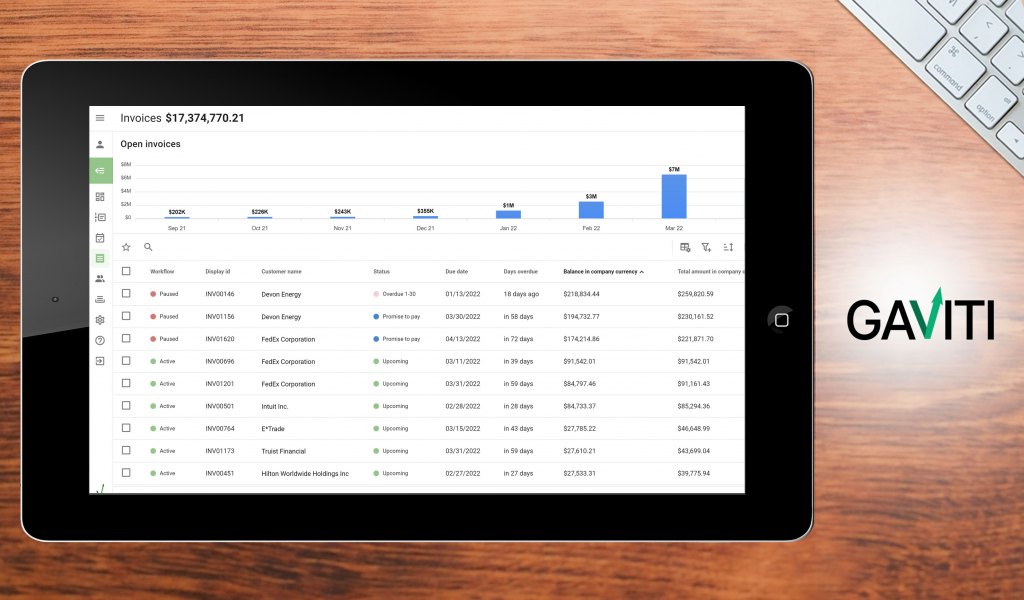1024x600 pixels.
Task: Check the select-all header checkbox
Action: (x=126, y=271)
